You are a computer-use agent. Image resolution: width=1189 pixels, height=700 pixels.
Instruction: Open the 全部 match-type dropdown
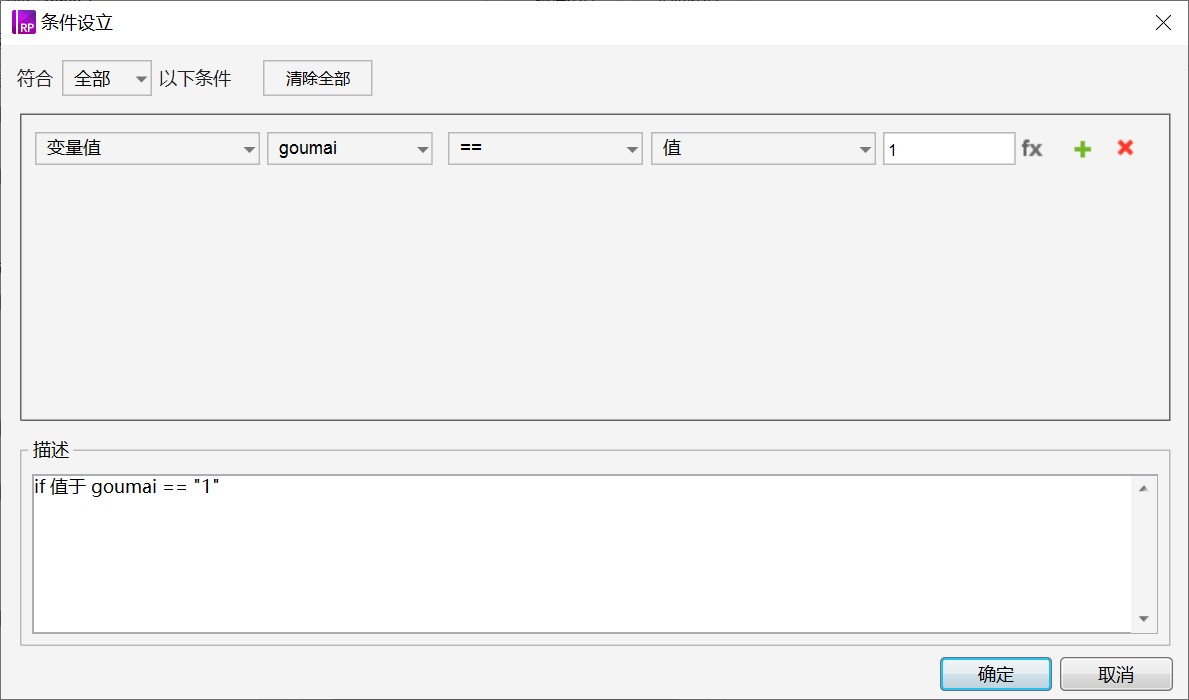(x=107, y=78)
